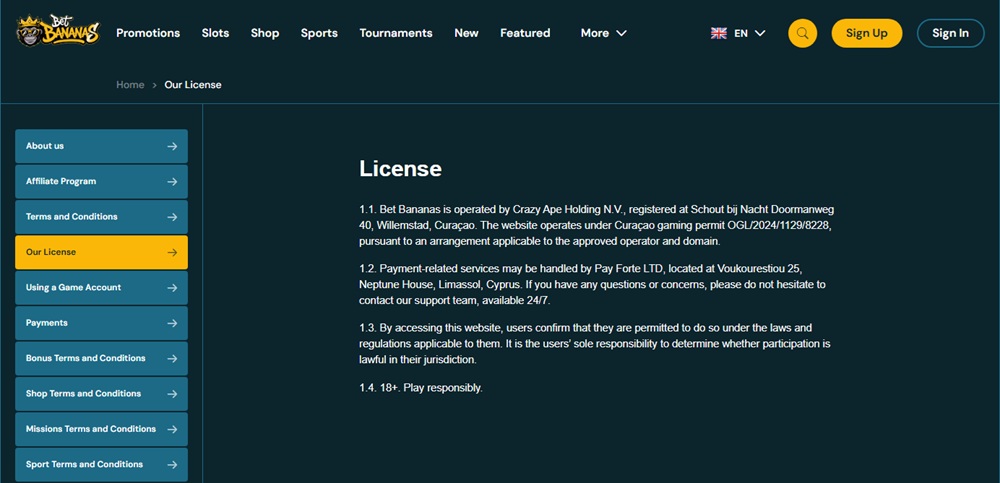Click paragraph 1.2 about Pay Forte LTD

(x=592, y=284)
